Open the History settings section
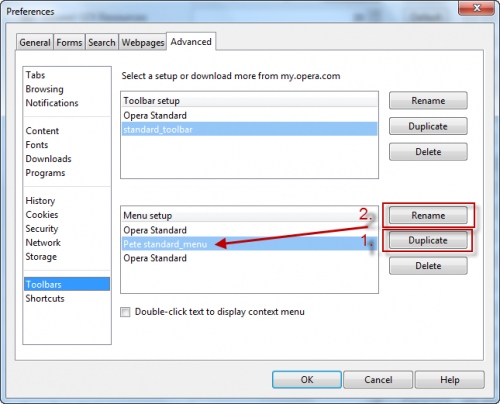 pos(67,201)
